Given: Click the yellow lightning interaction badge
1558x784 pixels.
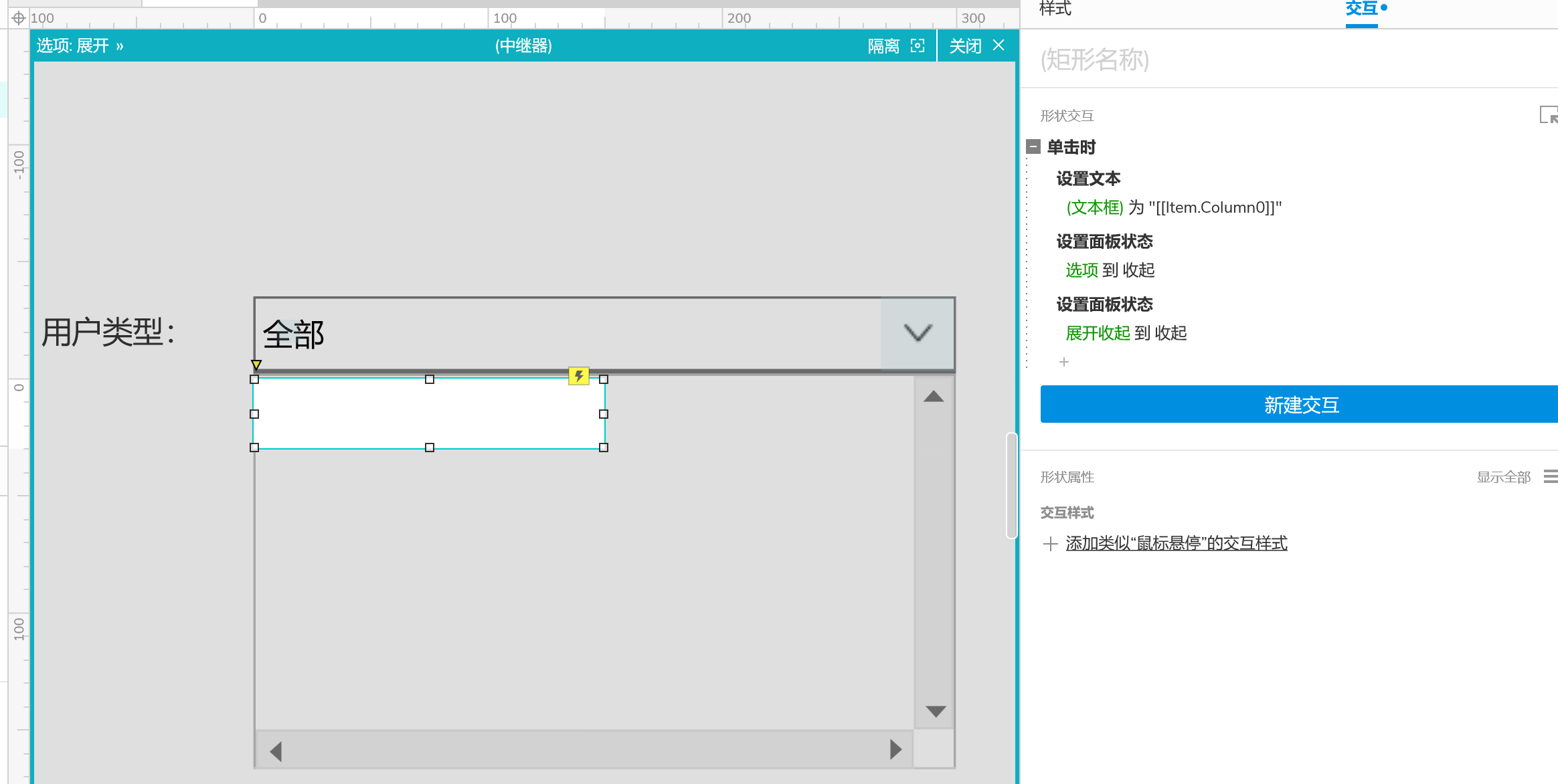Looking at the screenshot, I should click(579, 376).
